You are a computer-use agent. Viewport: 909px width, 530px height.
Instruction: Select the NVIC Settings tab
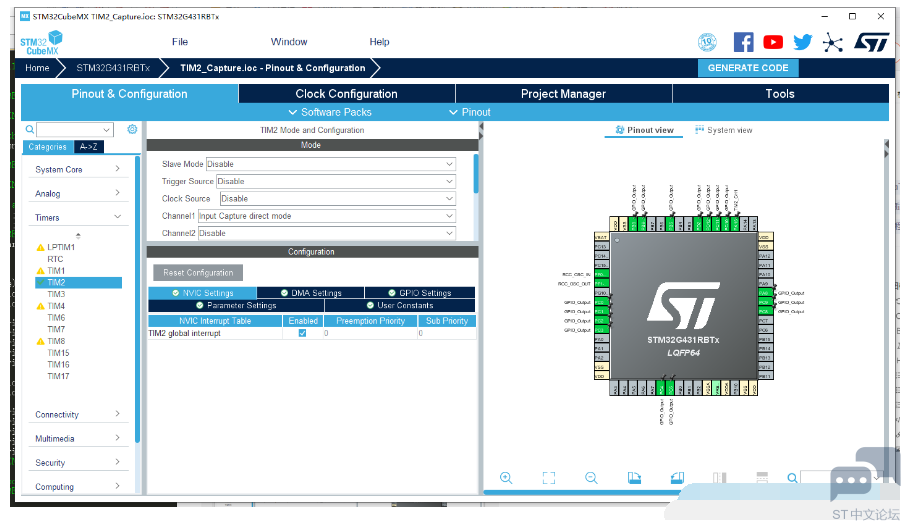tap(202, 293)
